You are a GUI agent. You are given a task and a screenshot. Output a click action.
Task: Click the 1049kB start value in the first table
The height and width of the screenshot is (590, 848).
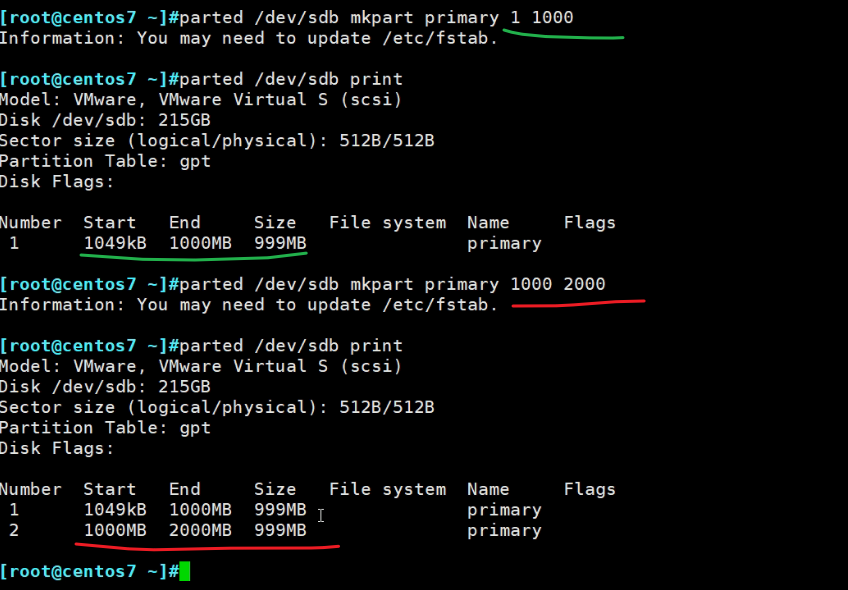pos(115,243)
